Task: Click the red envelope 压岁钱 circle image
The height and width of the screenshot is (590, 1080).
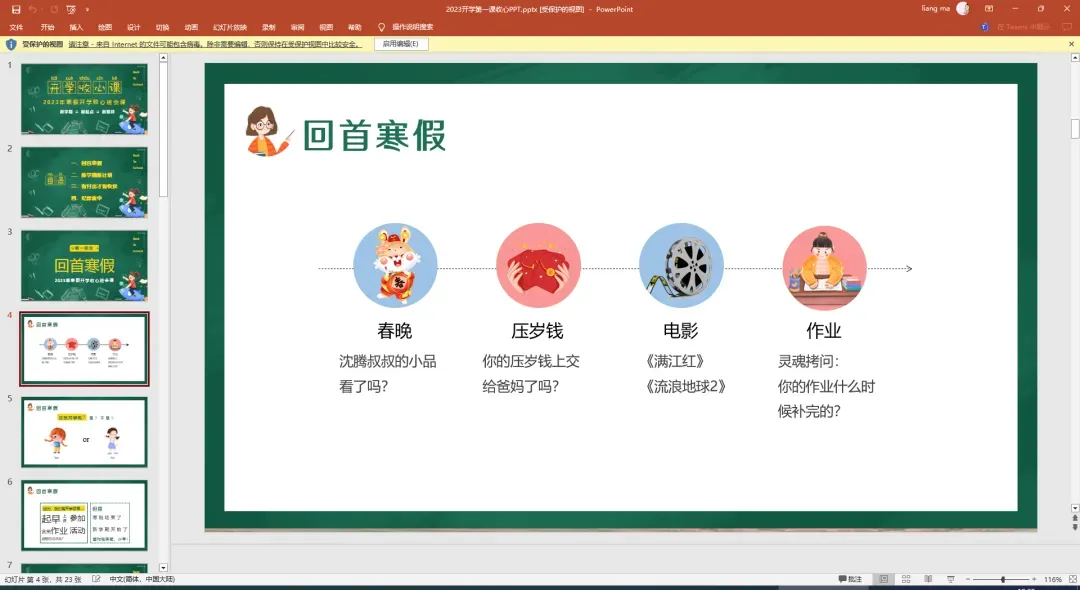Action: (538, 265)
